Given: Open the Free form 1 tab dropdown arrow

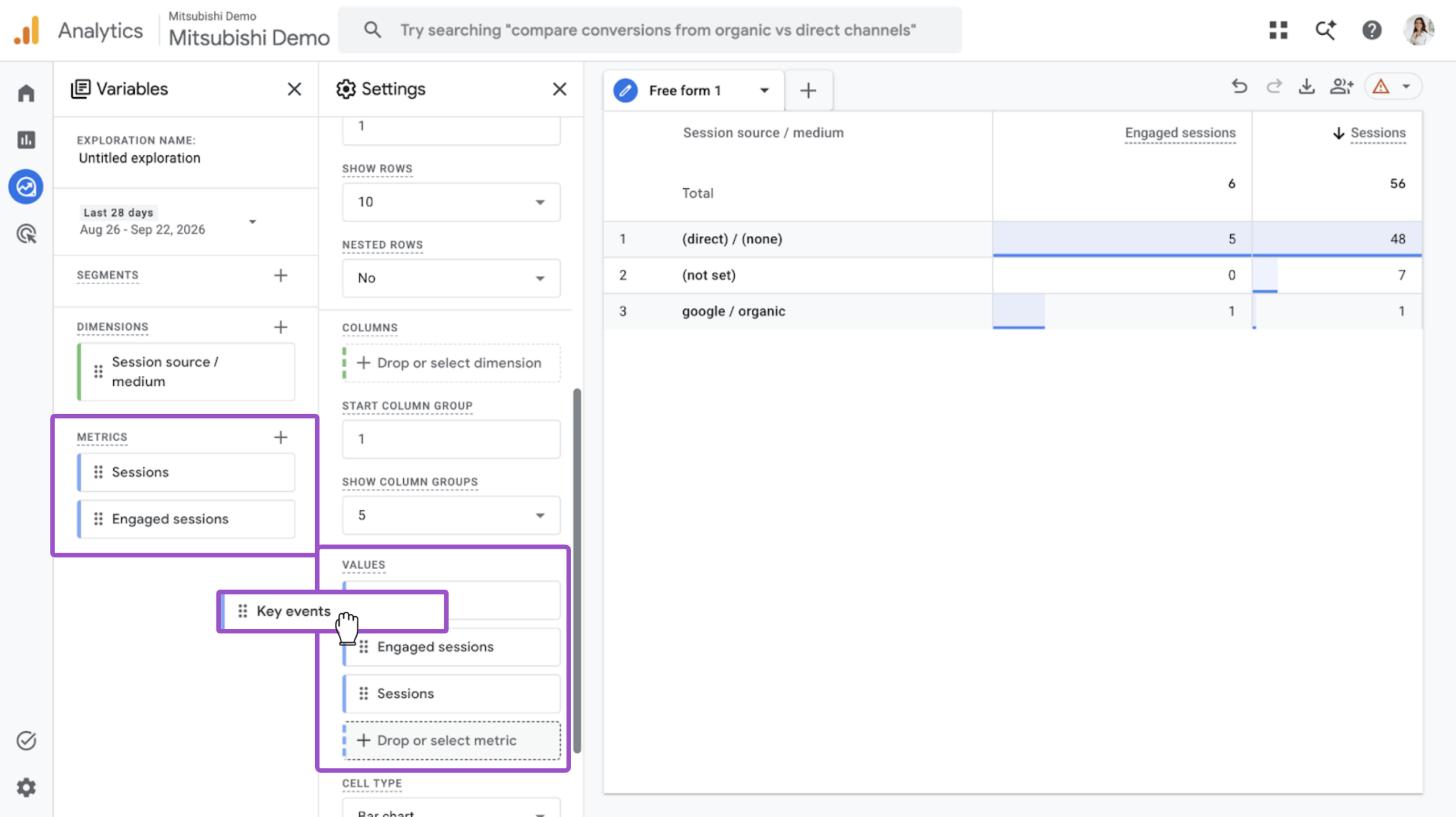Looking at the screenshot, I should 764,90.
